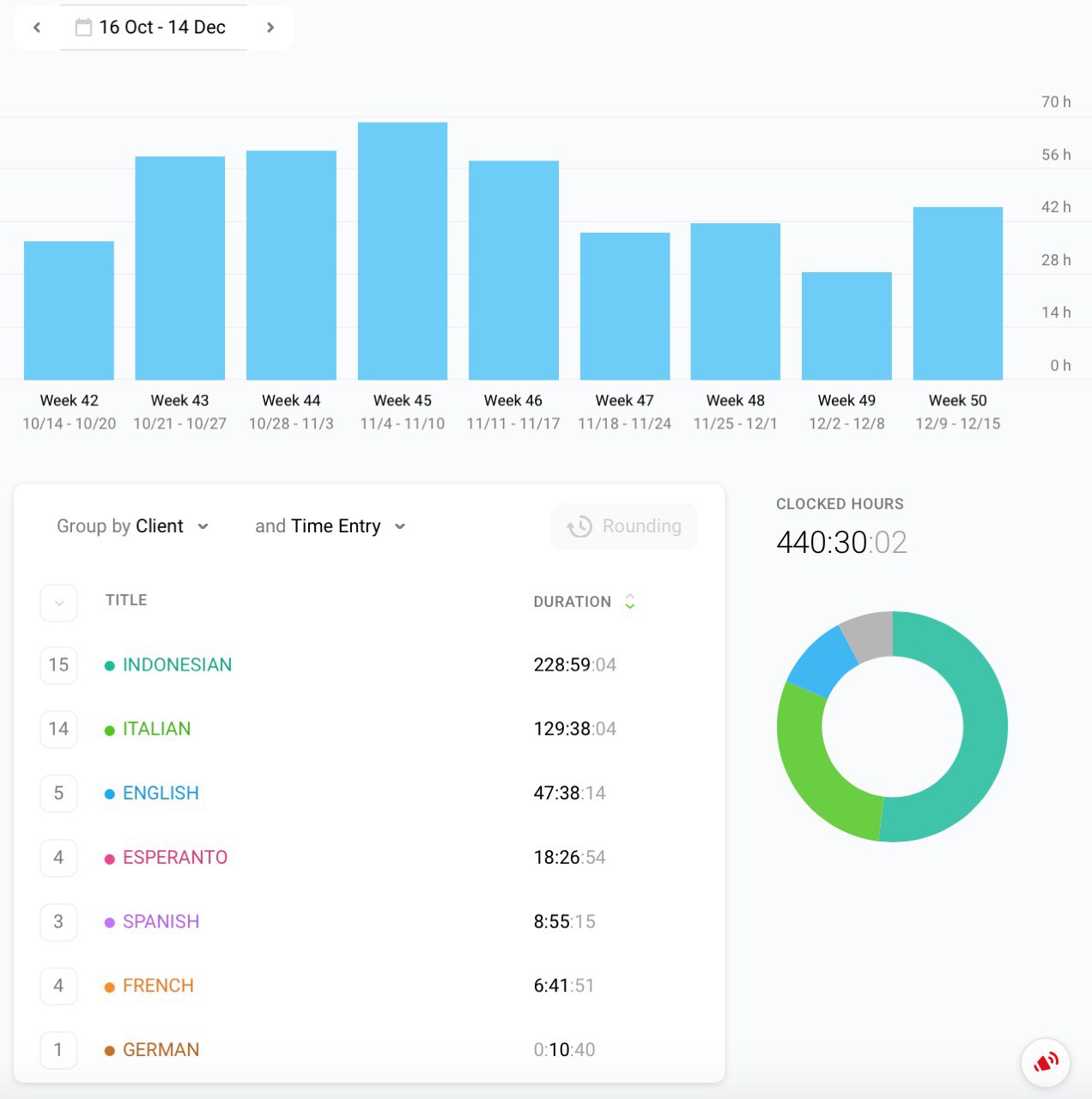Click GERMAN brown color dot

pos(110,1051)
